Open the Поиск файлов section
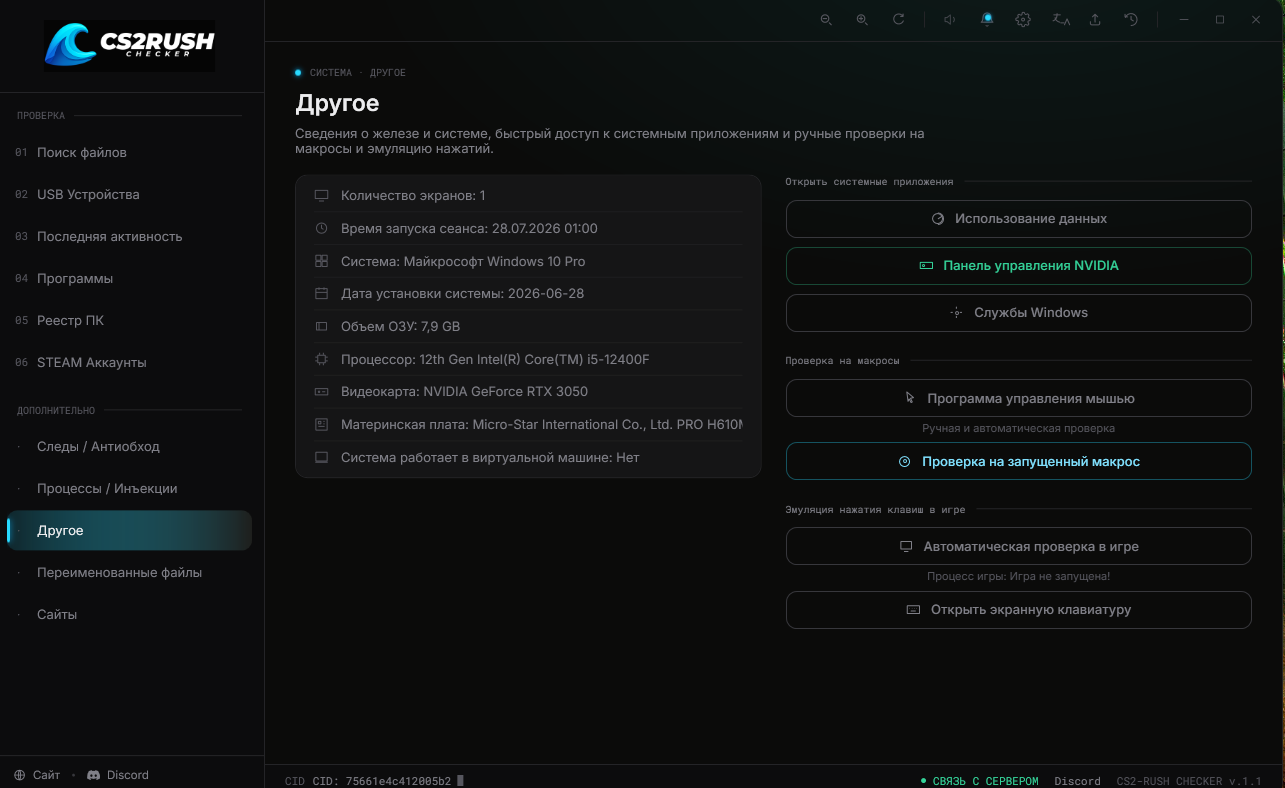1285x788 pixels. [130, 153]
